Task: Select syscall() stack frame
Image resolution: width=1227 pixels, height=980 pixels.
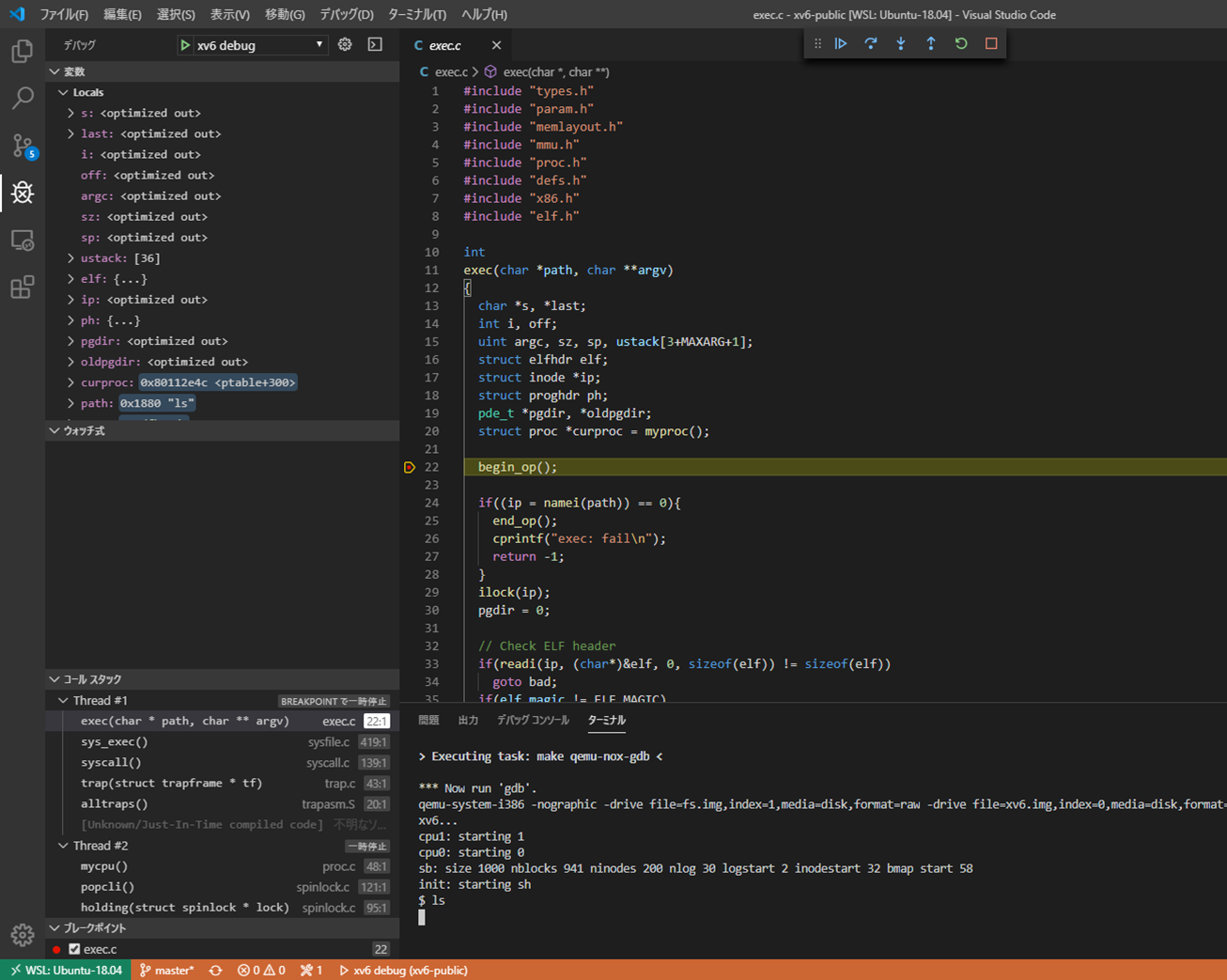Action: pos(223,763)
